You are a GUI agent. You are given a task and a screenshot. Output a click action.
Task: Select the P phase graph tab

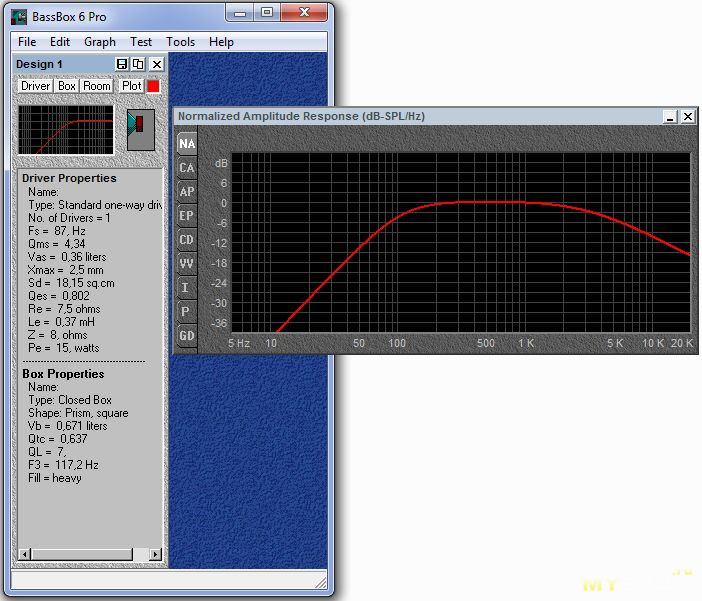(187, 311)
